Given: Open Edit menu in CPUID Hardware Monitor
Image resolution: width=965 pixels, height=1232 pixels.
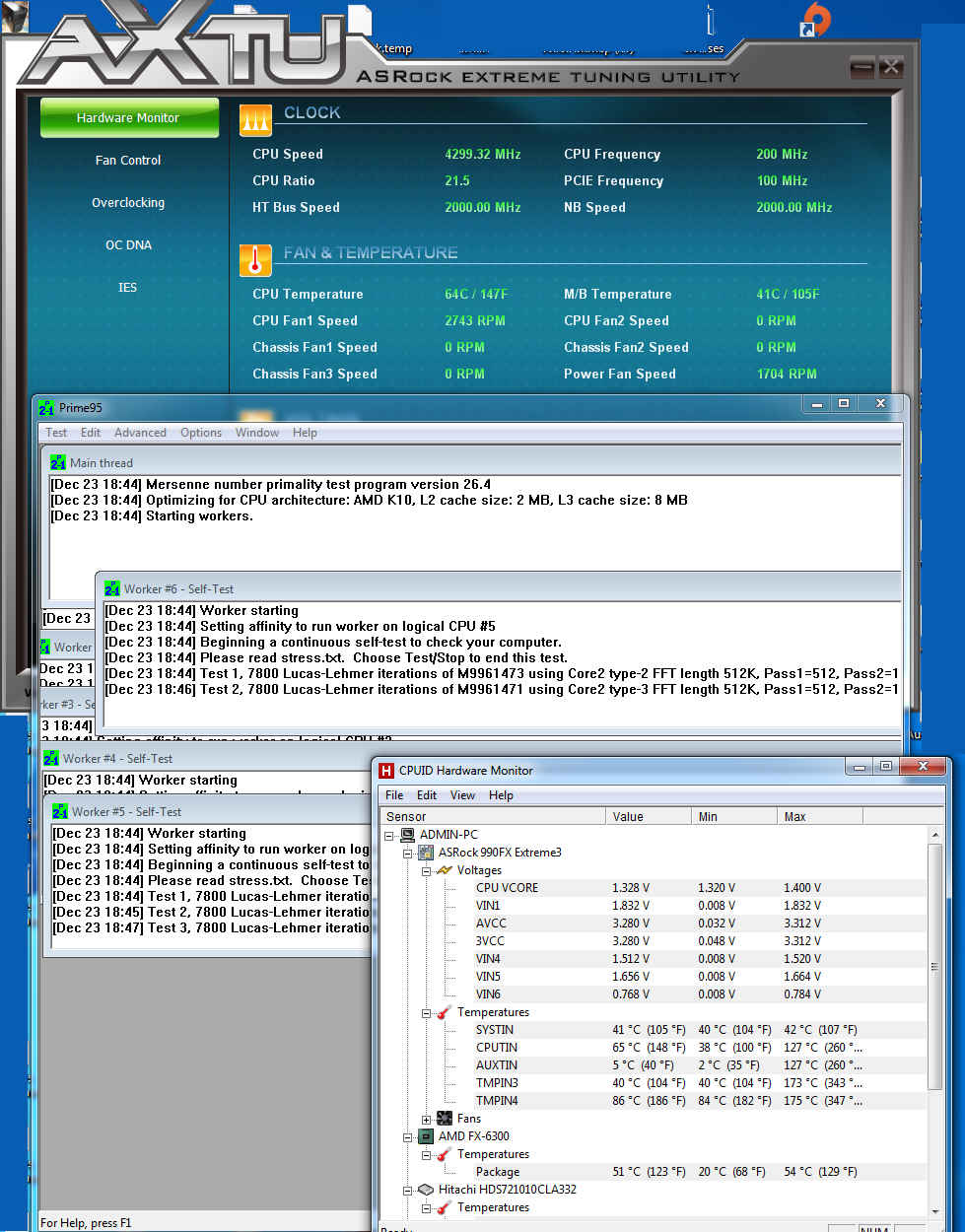Looking at the screenshot, I should (427, 795).
